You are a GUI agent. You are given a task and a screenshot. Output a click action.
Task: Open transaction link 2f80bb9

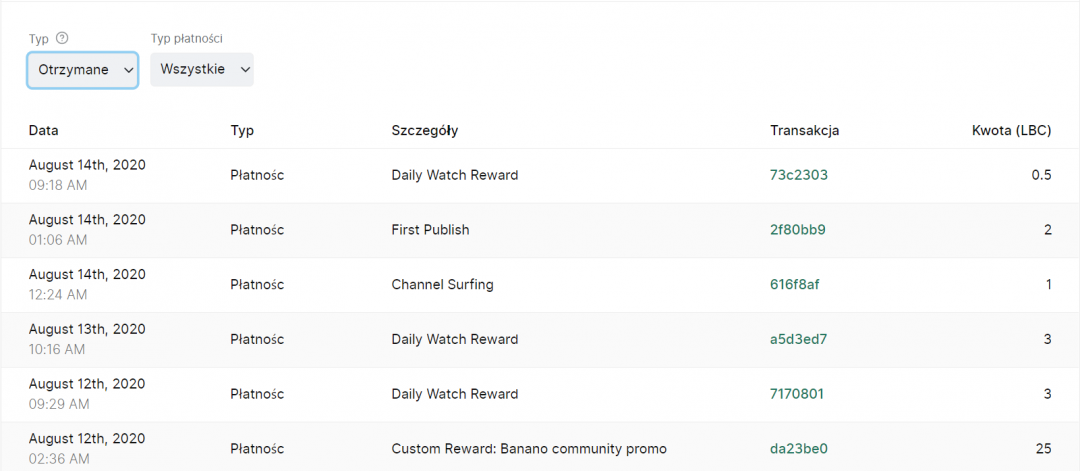click(x=797, y=230)
